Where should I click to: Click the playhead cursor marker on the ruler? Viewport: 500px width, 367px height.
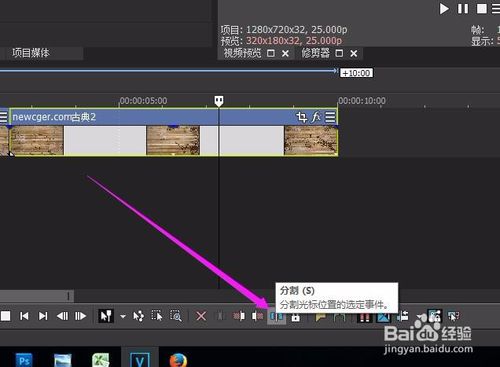[219, 101]
